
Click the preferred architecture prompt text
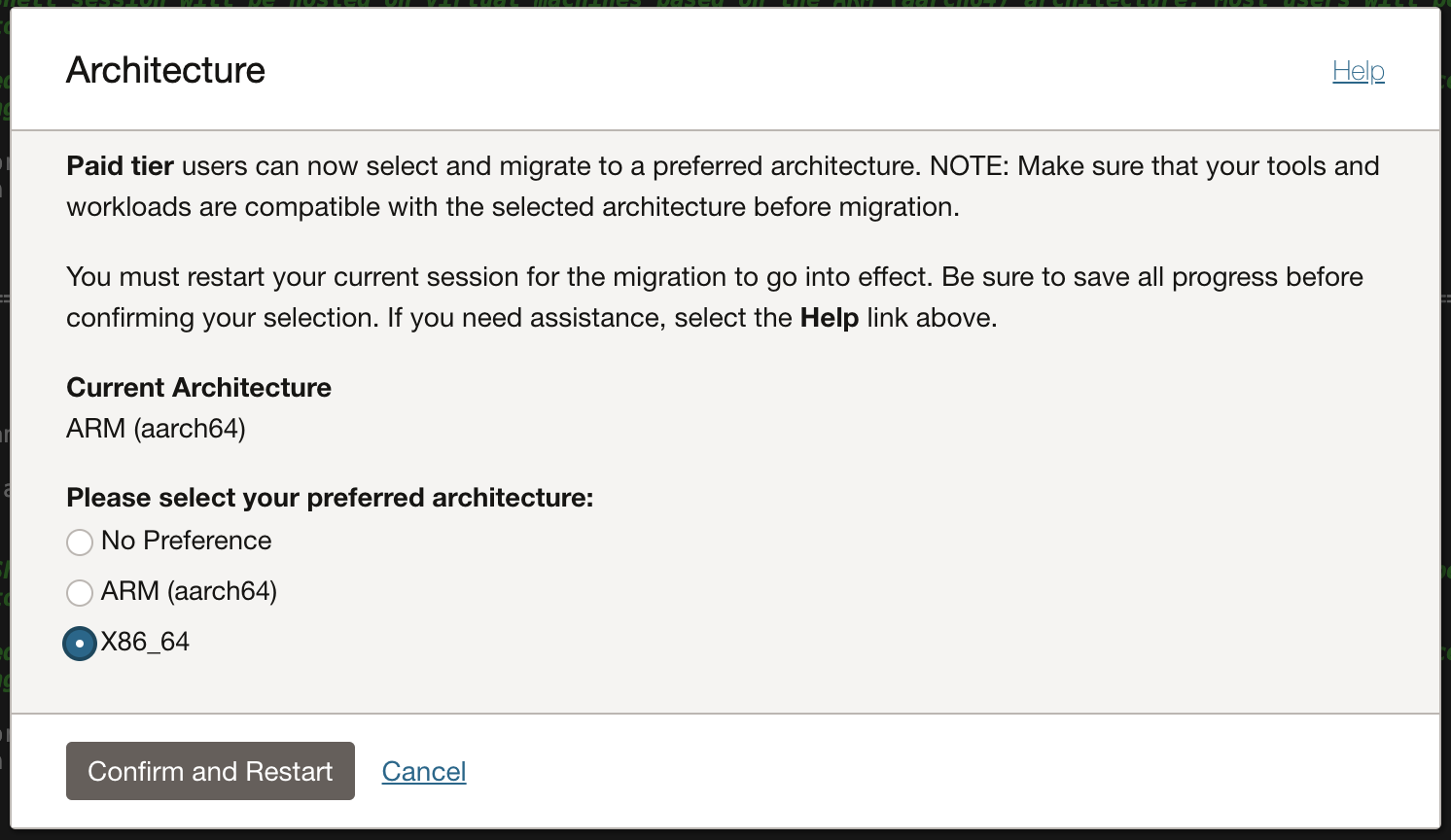[x=331, y=497]
